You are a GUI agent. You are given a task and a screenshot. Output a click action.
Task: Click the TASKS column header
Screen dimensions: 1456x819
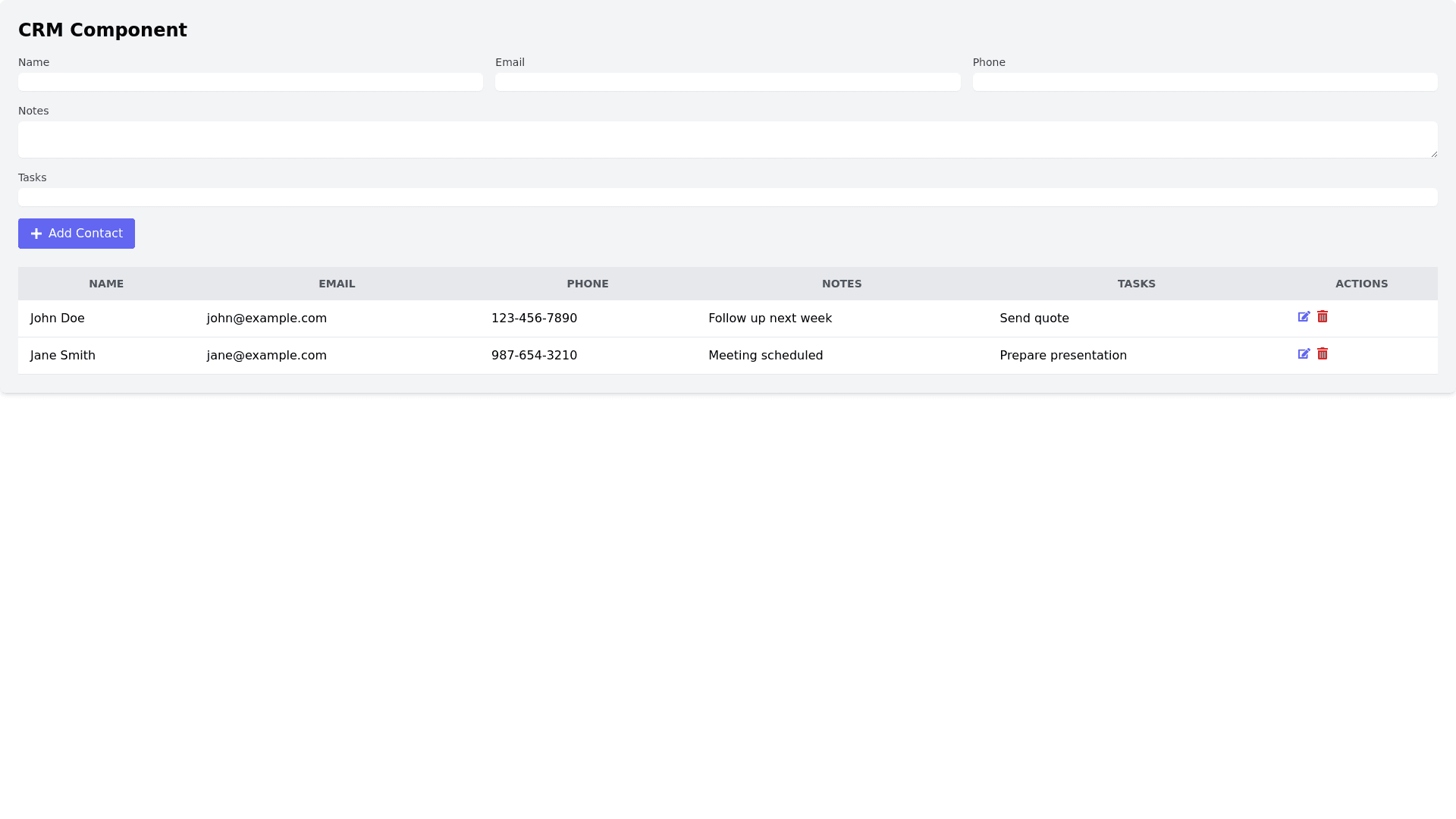(x=1136, y=284)
